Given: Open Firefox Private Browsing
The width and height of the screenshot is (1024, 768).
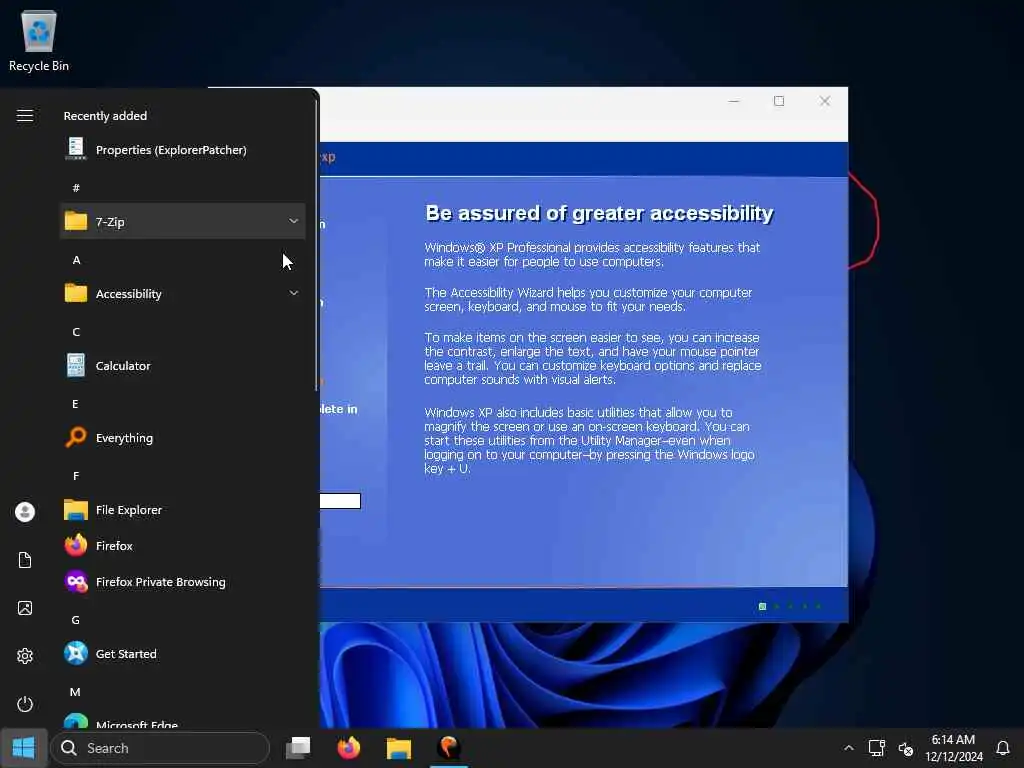Looking at the screenshot, I should tap(182, 581).
